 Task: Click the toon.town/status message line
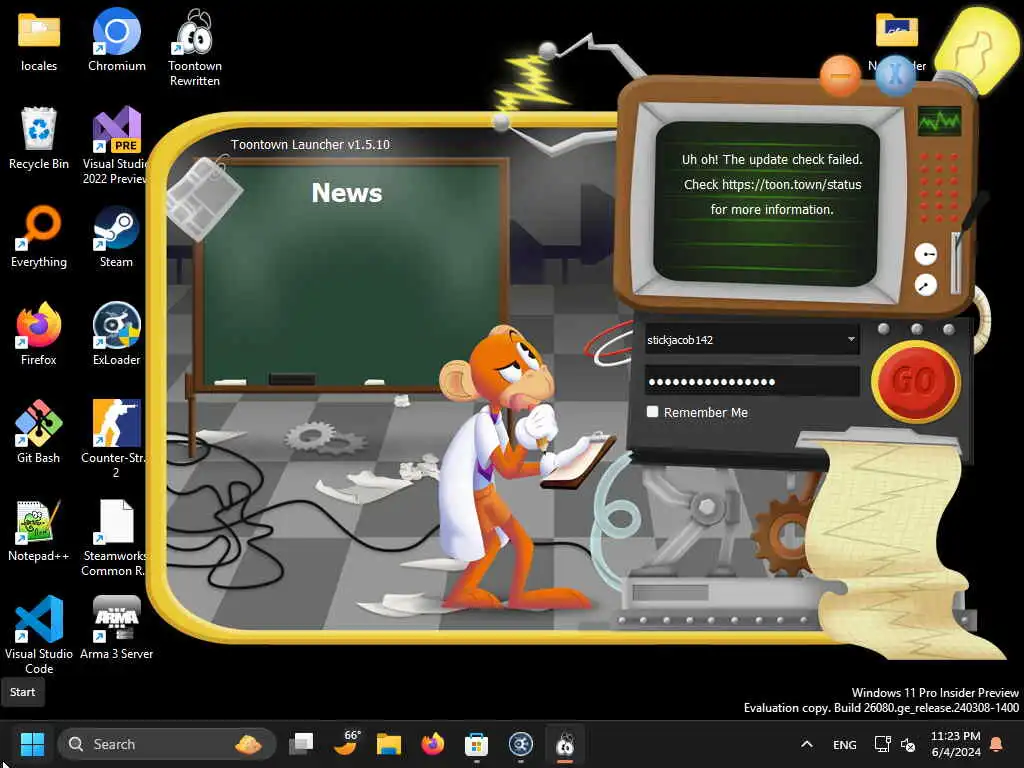(773, 184)
